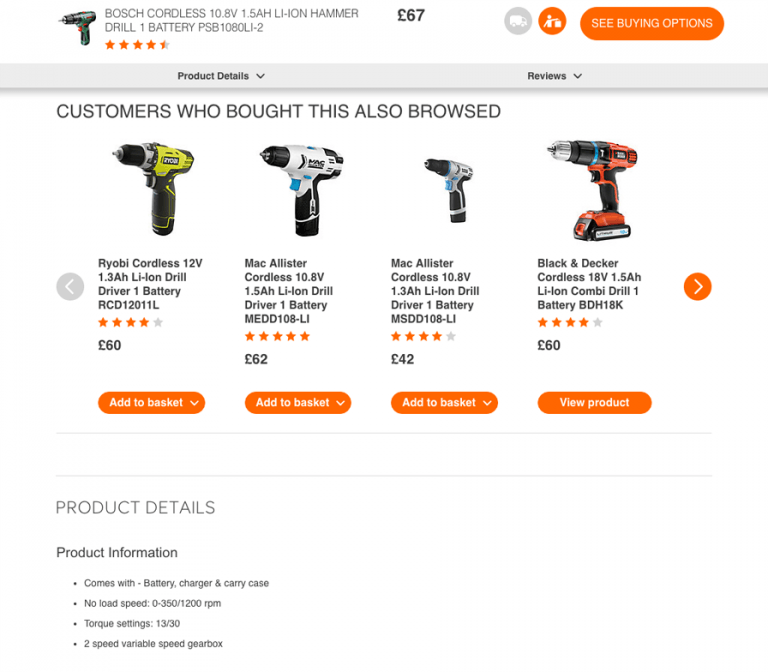Add Ryobi drill to basket
This screenshot has height=672, width=768.
click(151, 403)
